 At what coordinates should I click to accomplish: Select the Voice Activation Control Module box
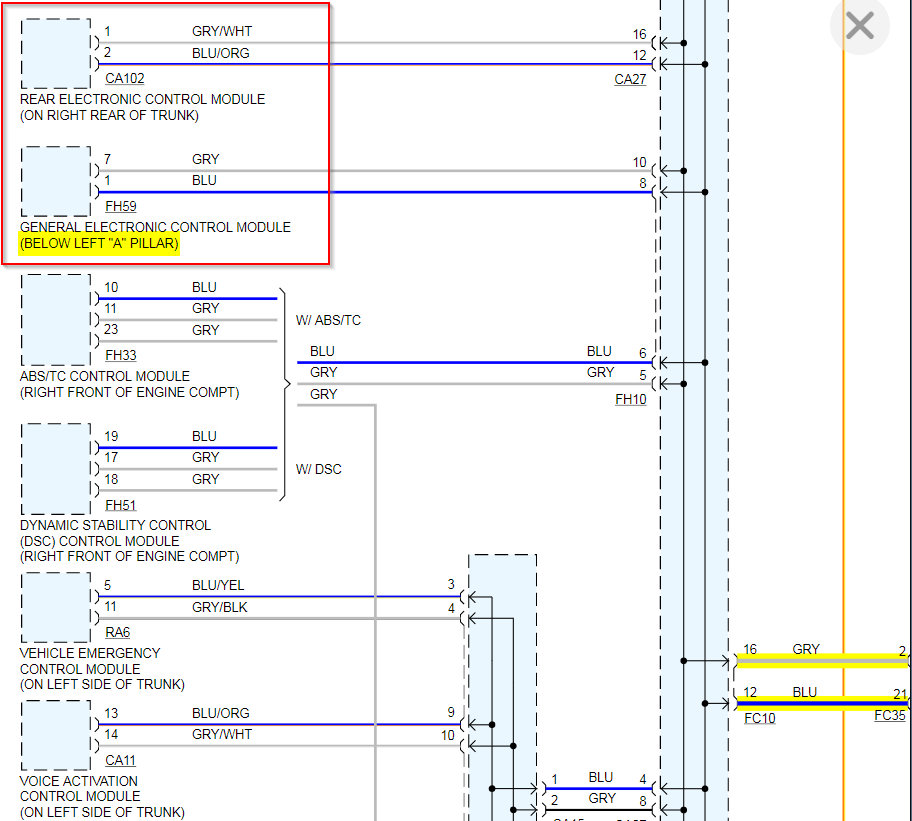pyautogui.click(x=56, y=736)
